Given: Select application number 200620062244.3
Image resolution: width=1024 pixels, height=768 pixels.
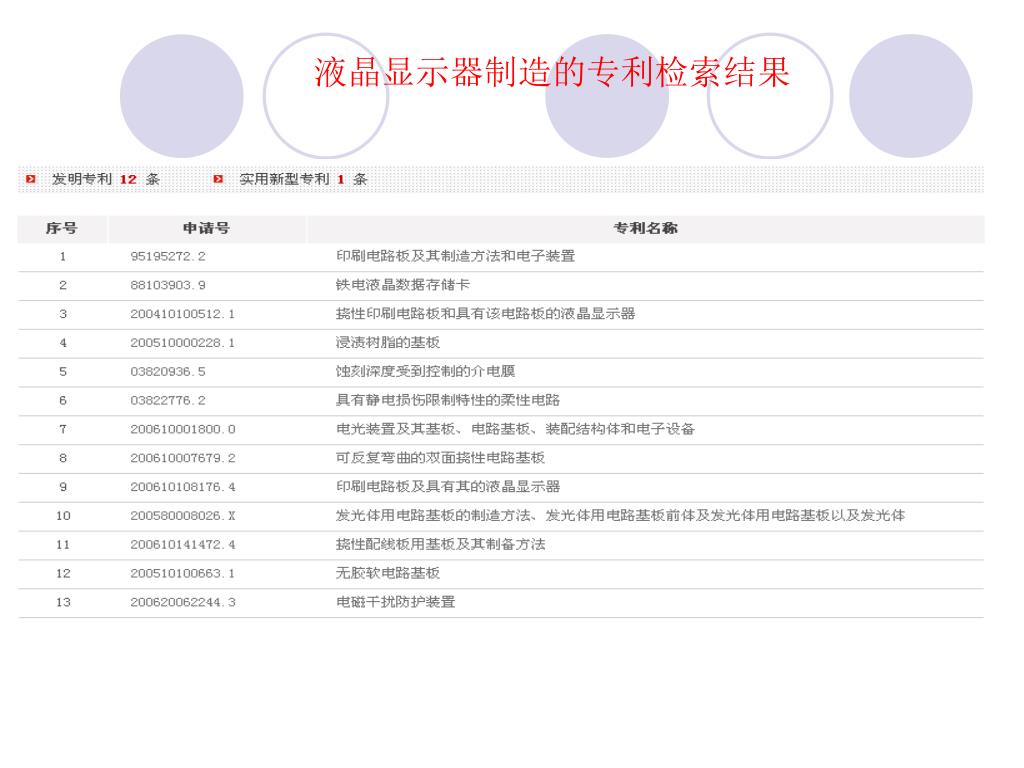Looking at the screenshot, I should 183,601.
